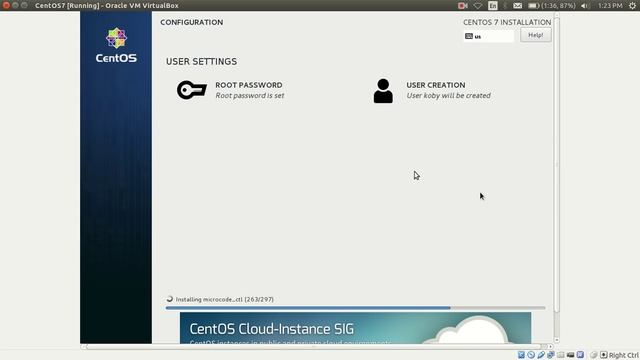Click the CentOS logo in sidebar
The image size is (640, 360).
point(116,45)
